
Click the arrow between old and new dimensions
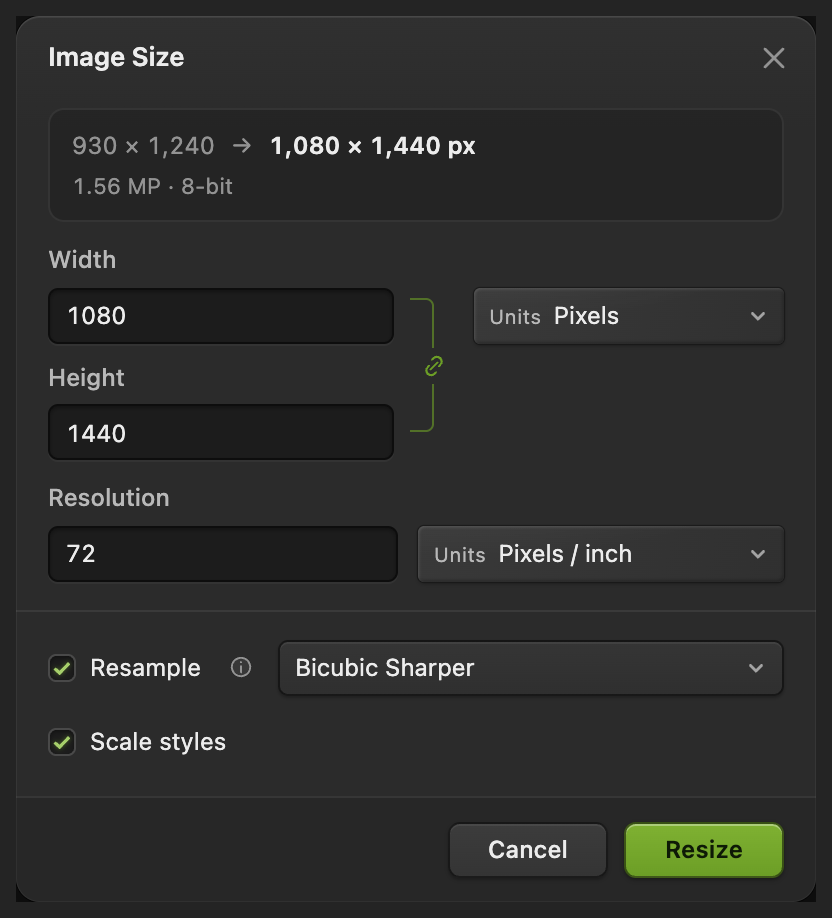click(242, 146)
